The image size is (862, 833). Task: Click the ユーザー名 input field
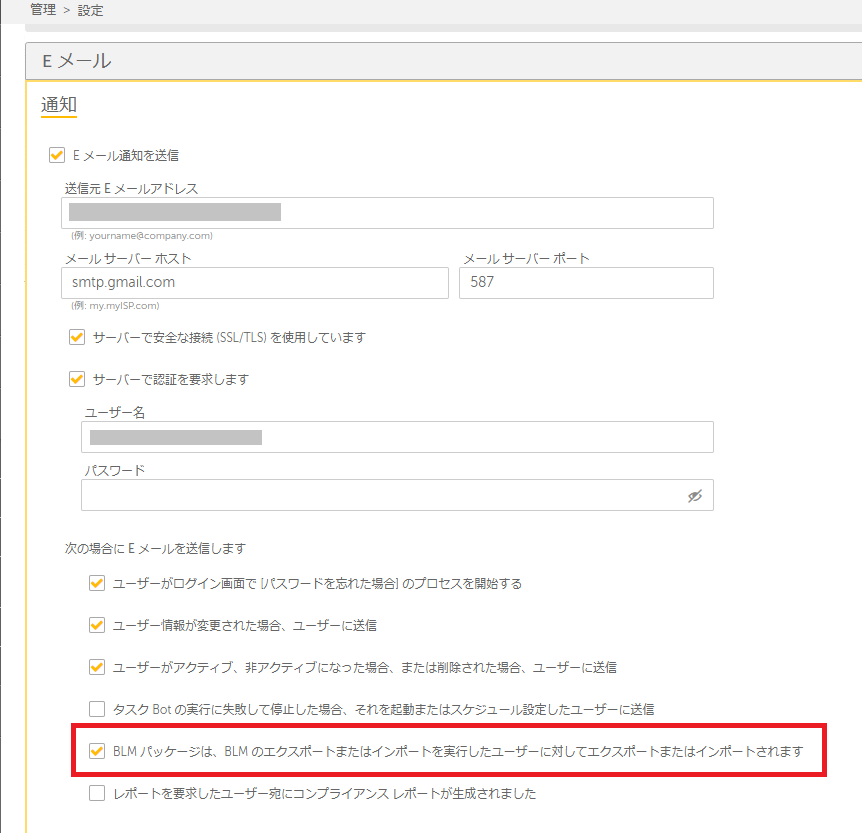[397, 437]
